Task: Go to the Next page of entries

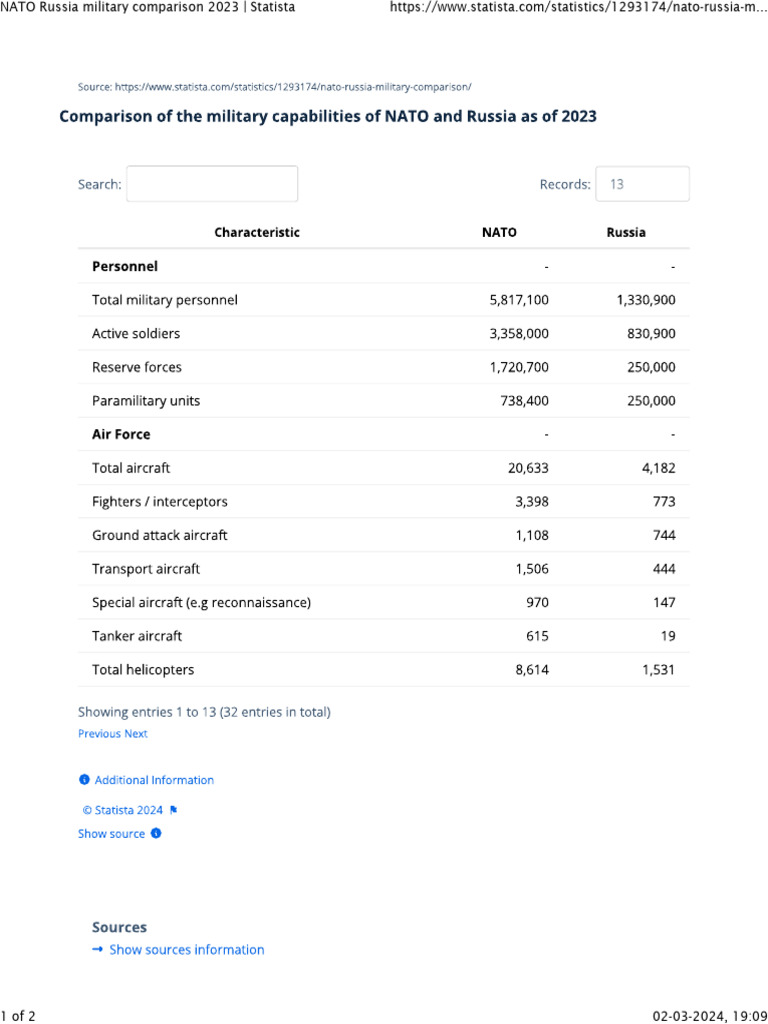Action: 136,734
